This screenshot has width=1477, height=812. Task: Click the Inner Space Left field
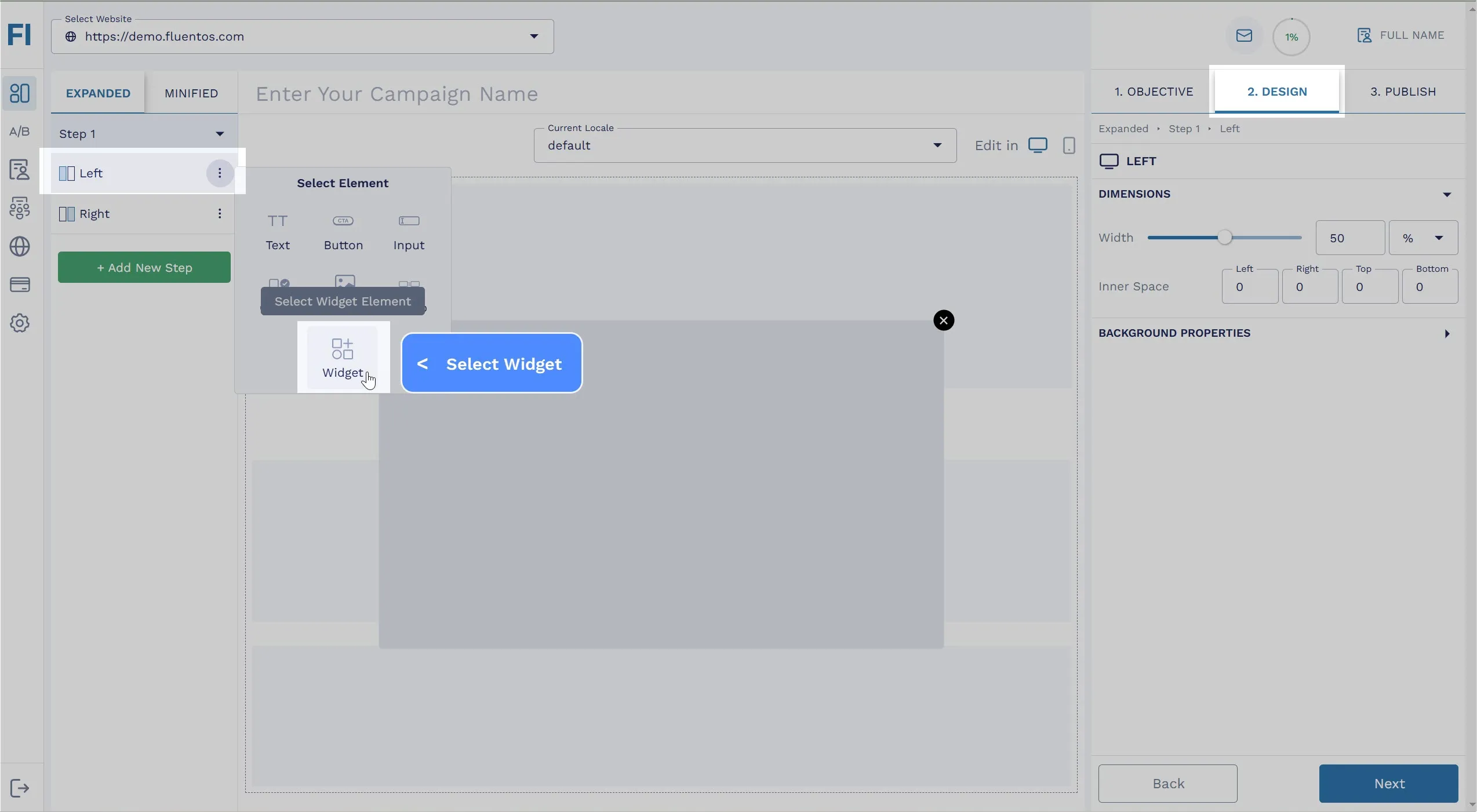[1250, 287]
